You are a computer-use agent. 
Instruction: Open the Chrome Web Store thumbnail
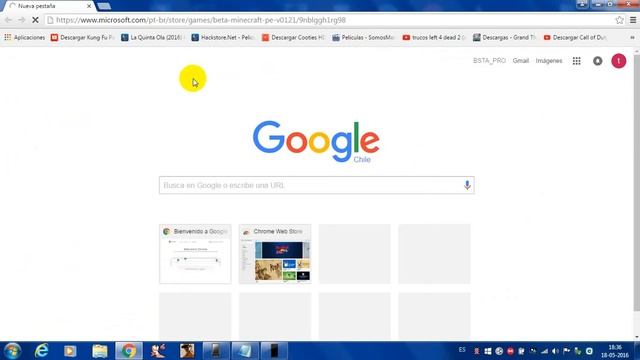point(275,254)
